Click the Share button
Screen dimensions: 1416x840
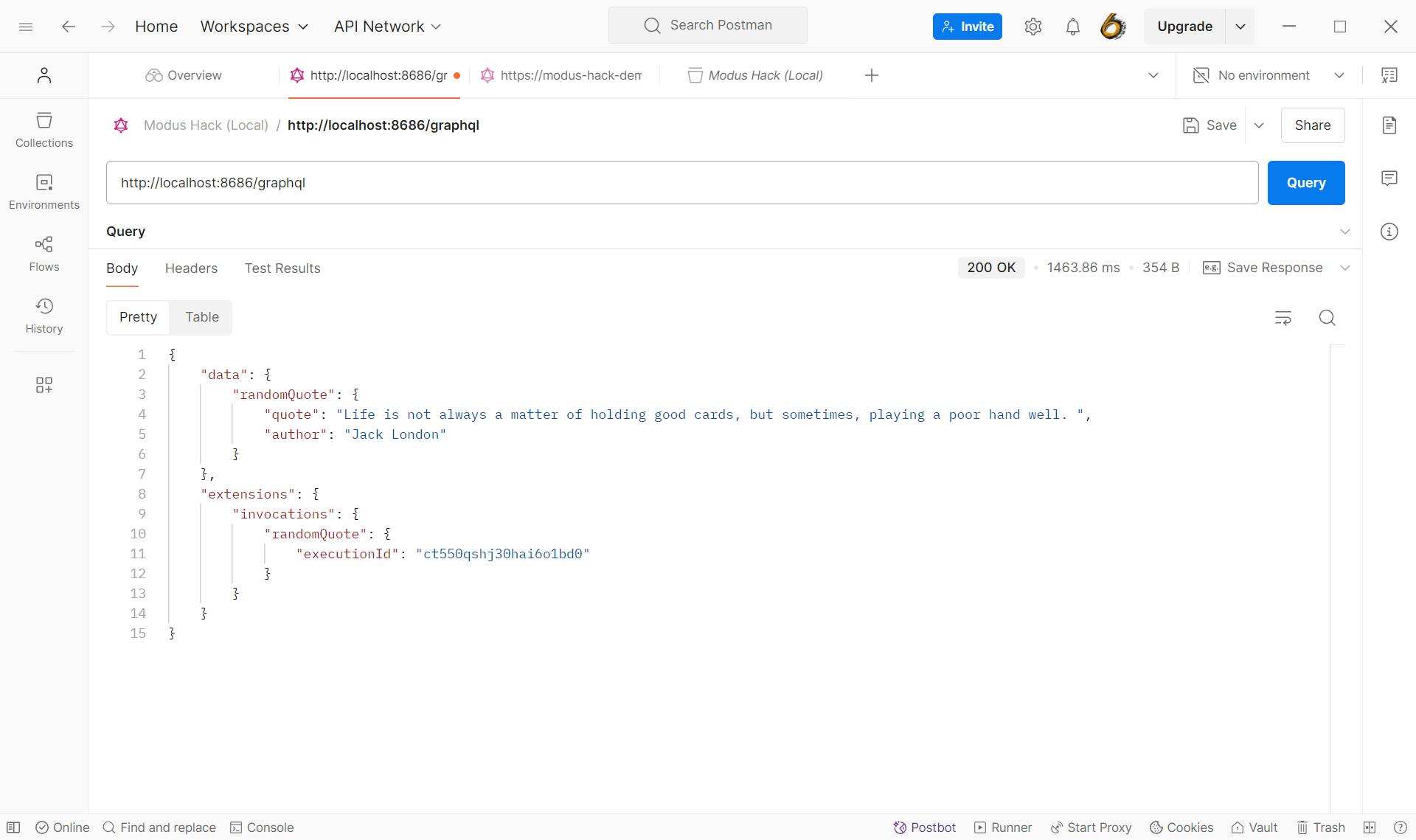pos(1313,125)
